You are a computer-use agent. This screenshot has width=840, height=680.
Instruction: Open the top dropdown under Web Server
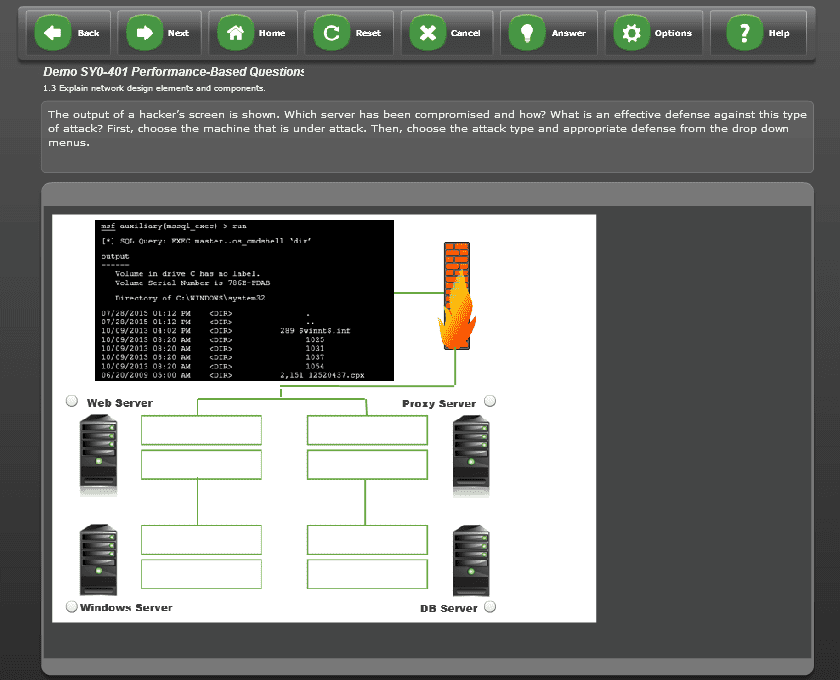[x=201, y=430]
